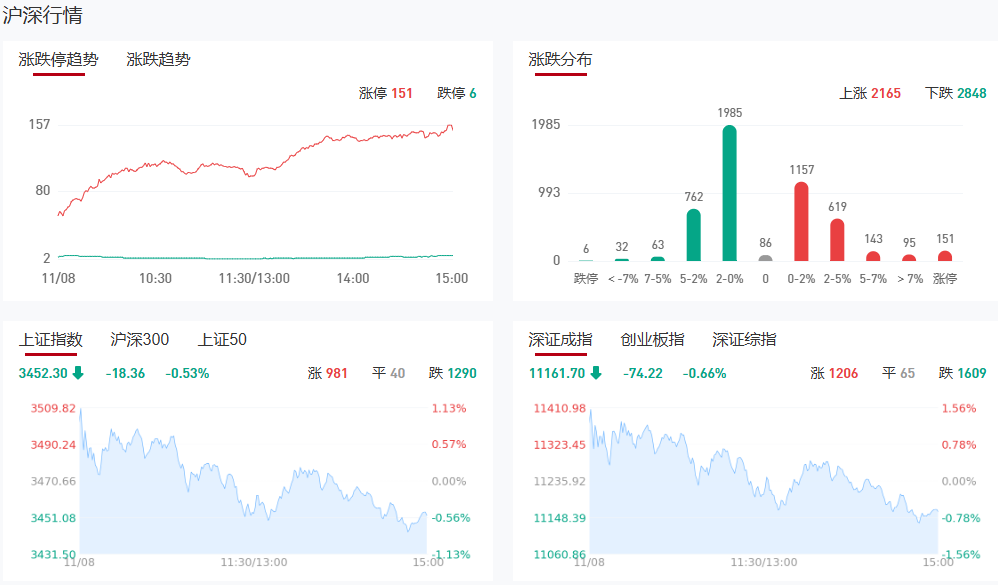Viewport: 998px width, 585px height.
Task: Show the 上证指数 chart tab
Action: pyautogui.click(x=50, y=340)
